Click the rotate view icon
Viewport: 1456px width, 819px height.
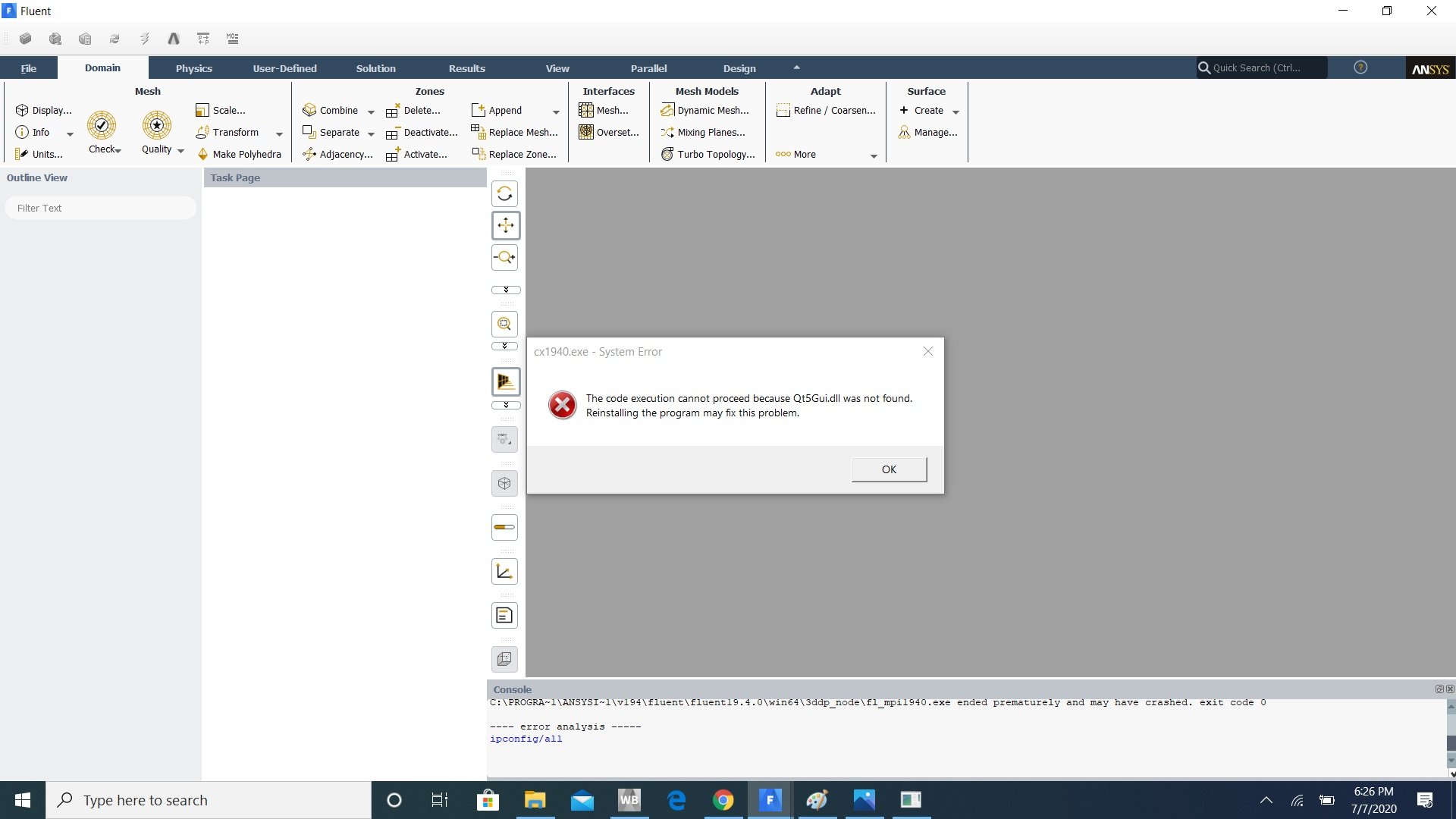pos(504,194)
